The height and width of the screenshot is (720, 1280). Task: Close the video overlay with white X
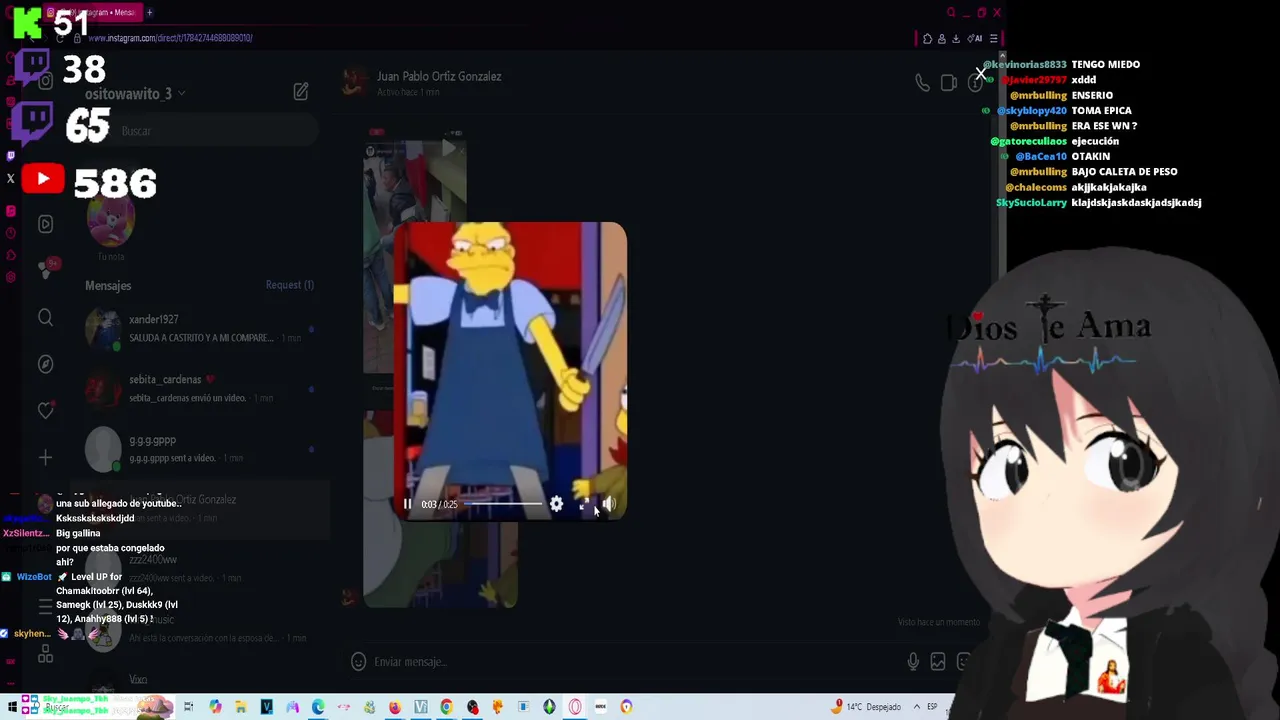pos(980,75)
